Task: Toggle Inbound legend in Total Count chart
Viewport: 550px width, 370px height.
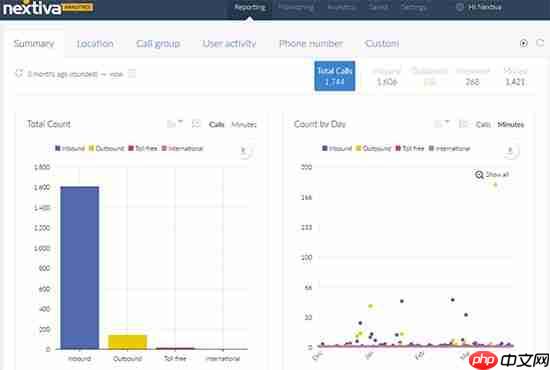Action: tap(70, 148)
